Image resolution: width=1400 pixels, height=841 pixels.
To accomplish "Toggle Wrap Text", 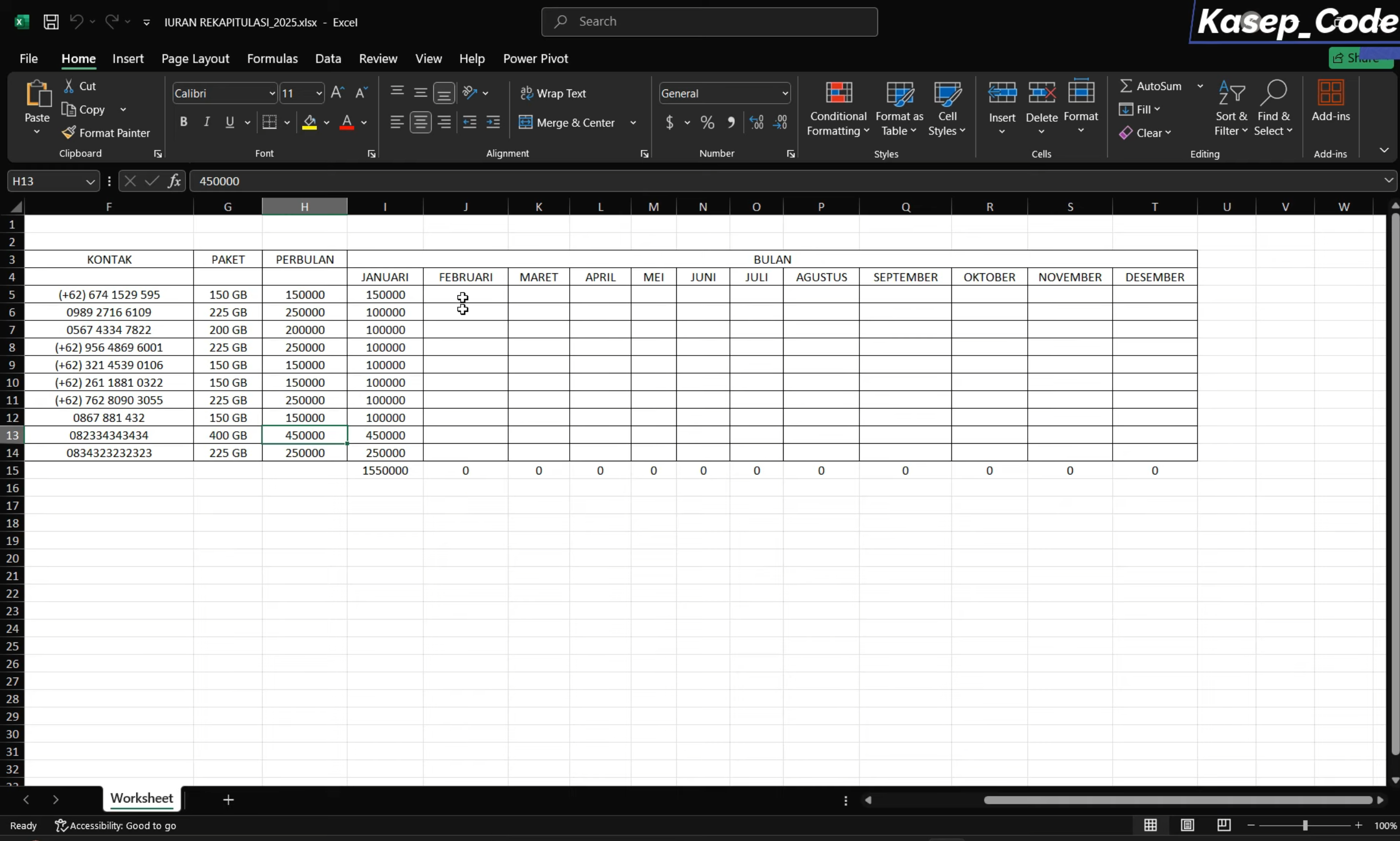I will pyautogui.click(x=553, y=93).
